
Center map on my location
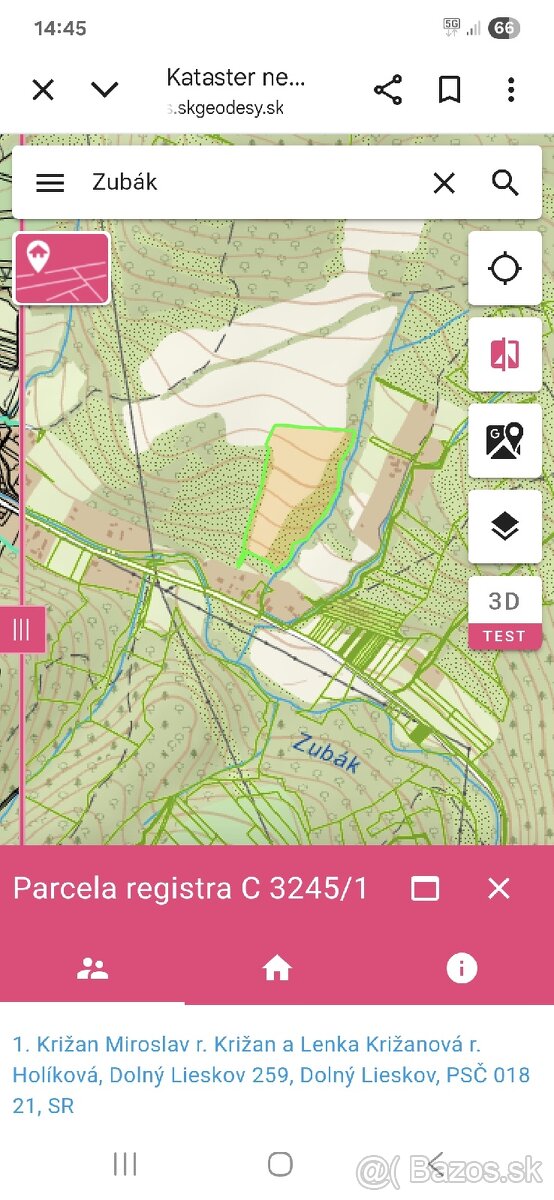coord(505,269)
